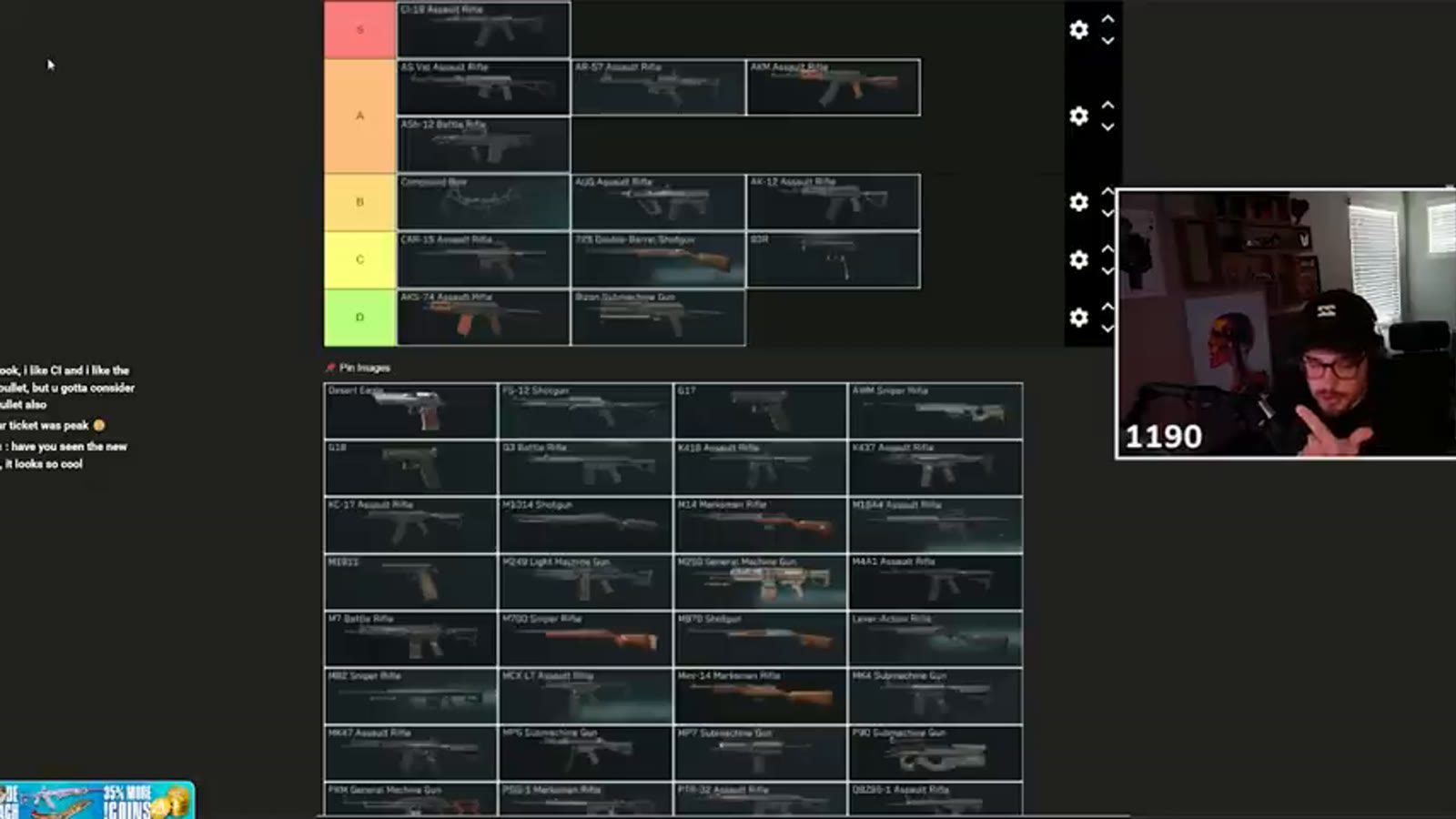The image size is (1456, 819).
Task: Click the M700 Sniper Rifle image
Action: pos(585,640)
